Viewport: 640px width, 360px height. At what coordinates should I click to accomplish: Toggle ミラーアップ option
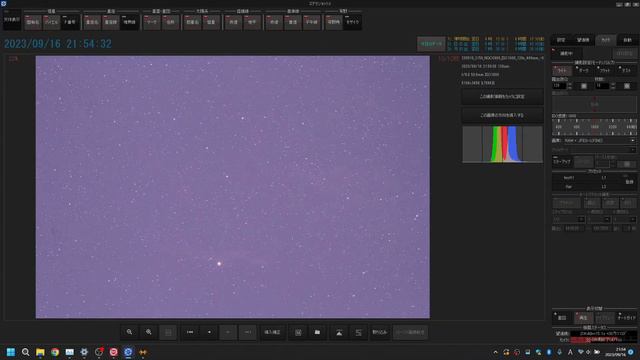click(562, 162)
